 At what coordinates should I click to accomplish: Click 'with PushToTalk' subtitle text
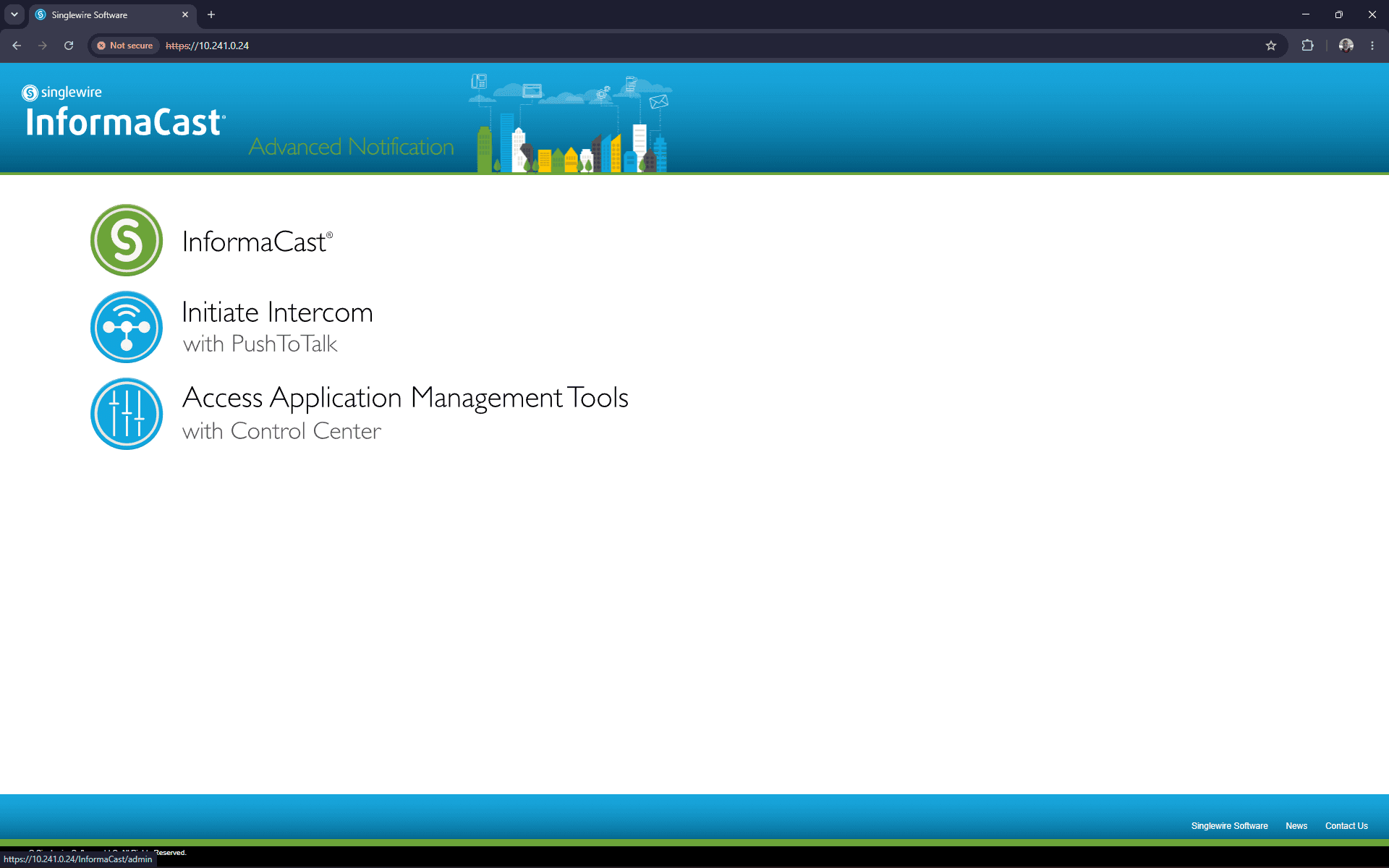pos(260,344)
